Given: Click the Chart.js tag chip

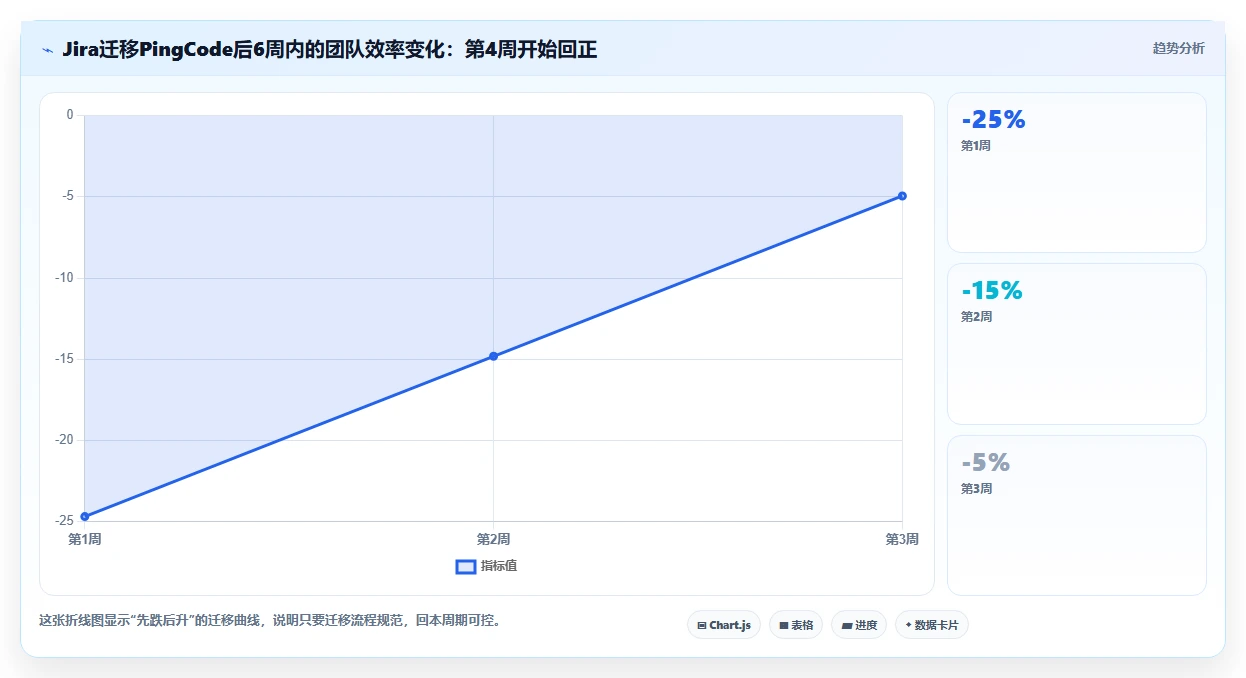Looking at the screenshot, I should [724, 625].
